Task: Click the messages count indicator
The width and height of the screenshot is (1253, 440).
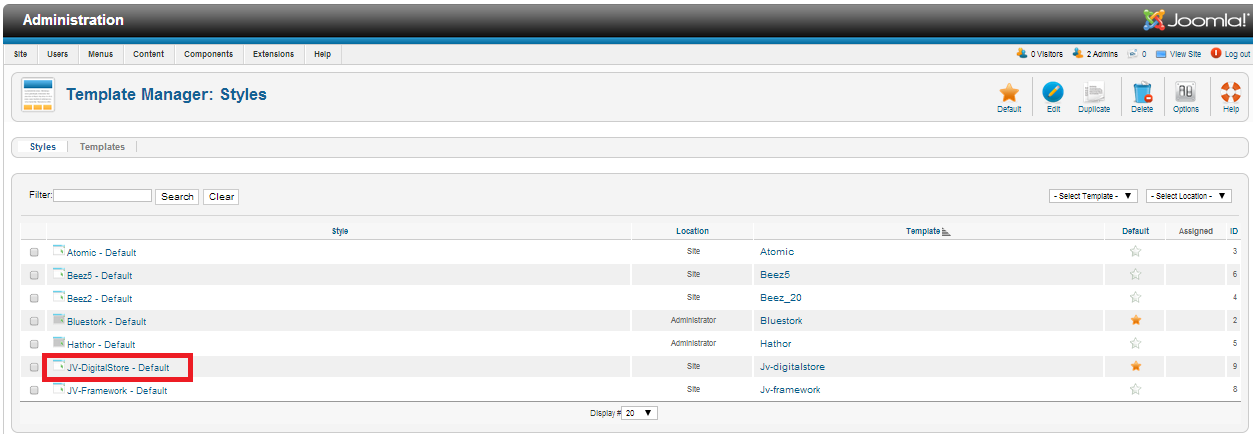Action: [x=1136, y=54]
